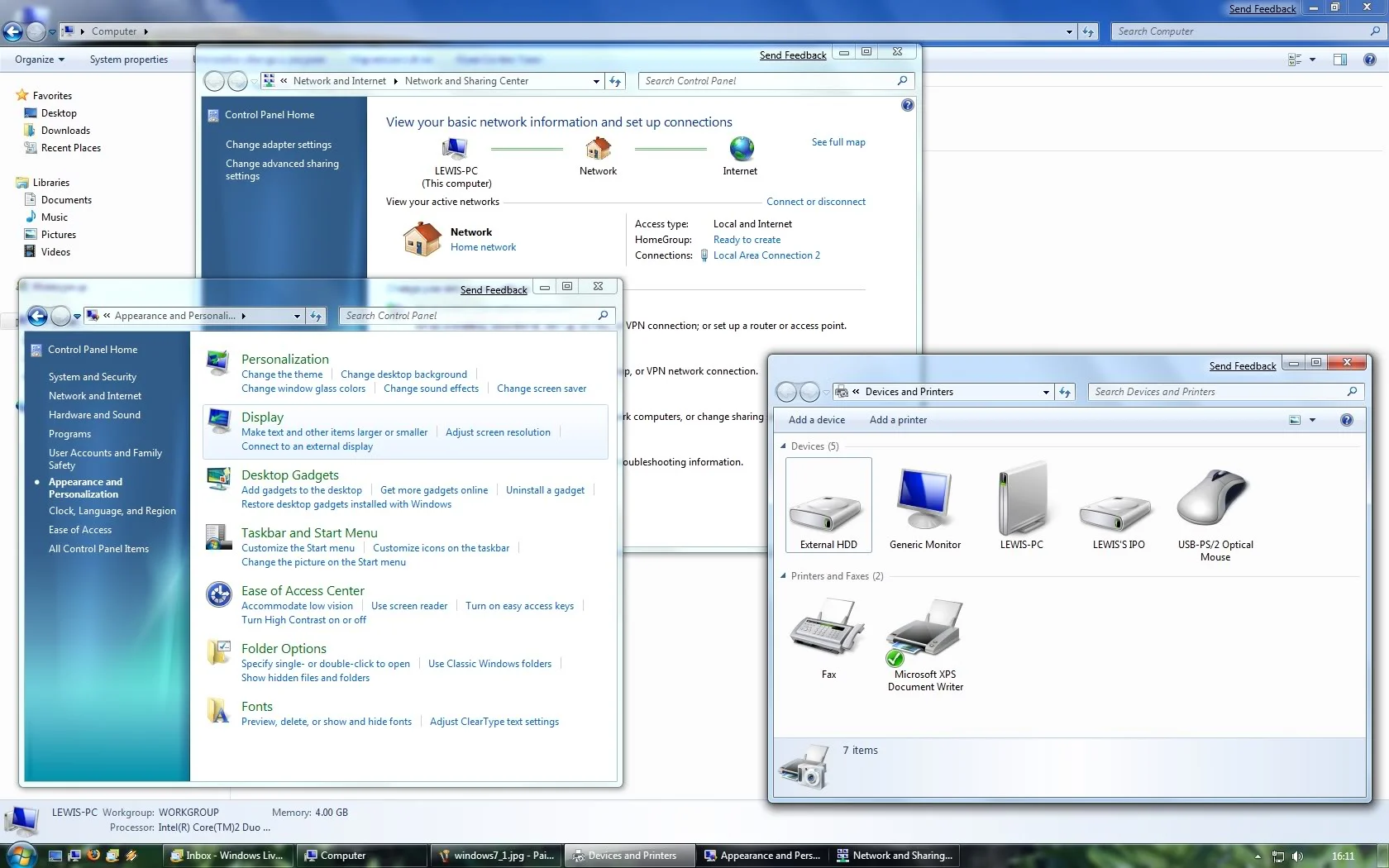The width and height of the screenshot is (1389, 868).
Task: Click the Display category icon
Action: pos(218,421)
